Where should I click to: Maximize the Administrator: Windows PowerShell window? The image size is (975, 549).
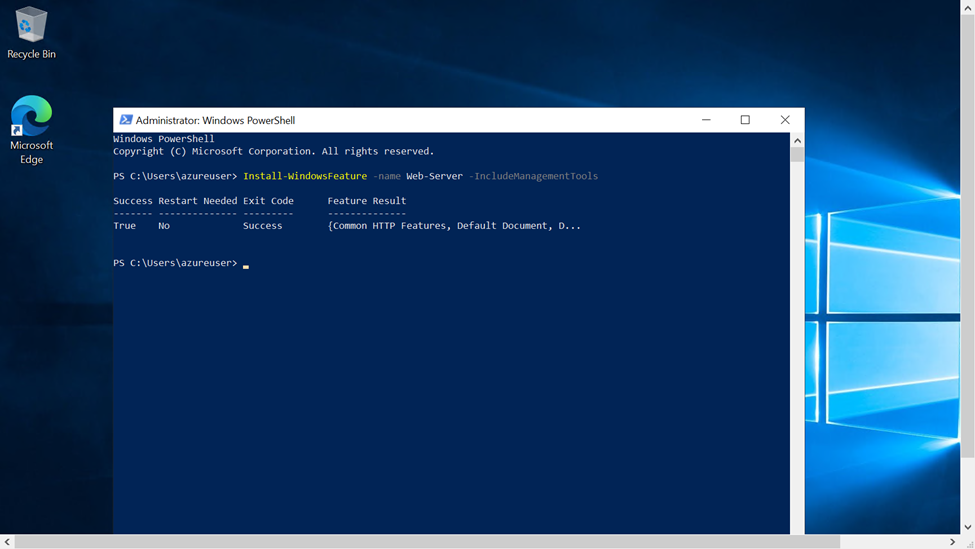pyautogui.click(x=745, y=120)
